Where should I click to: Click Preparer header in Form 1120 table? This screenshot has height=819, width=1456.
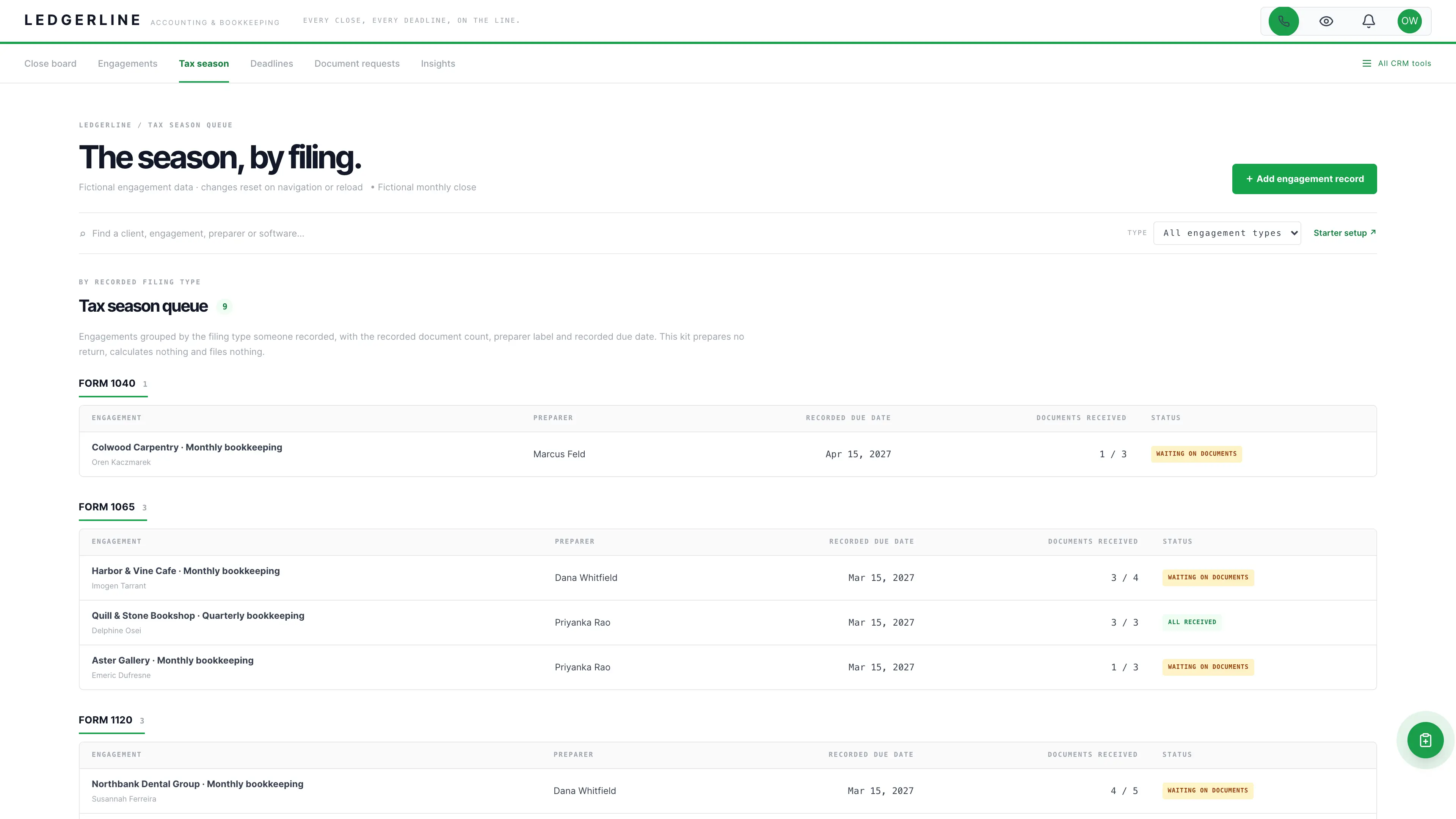573,755
